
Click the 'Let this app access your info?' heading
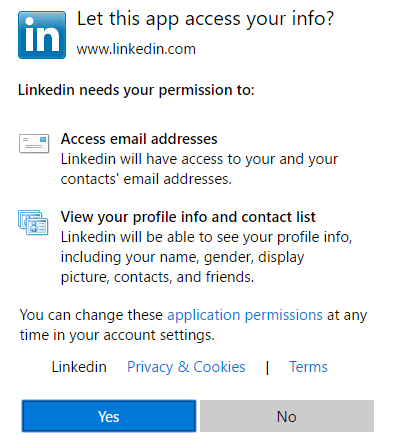(x=205, y=19)
